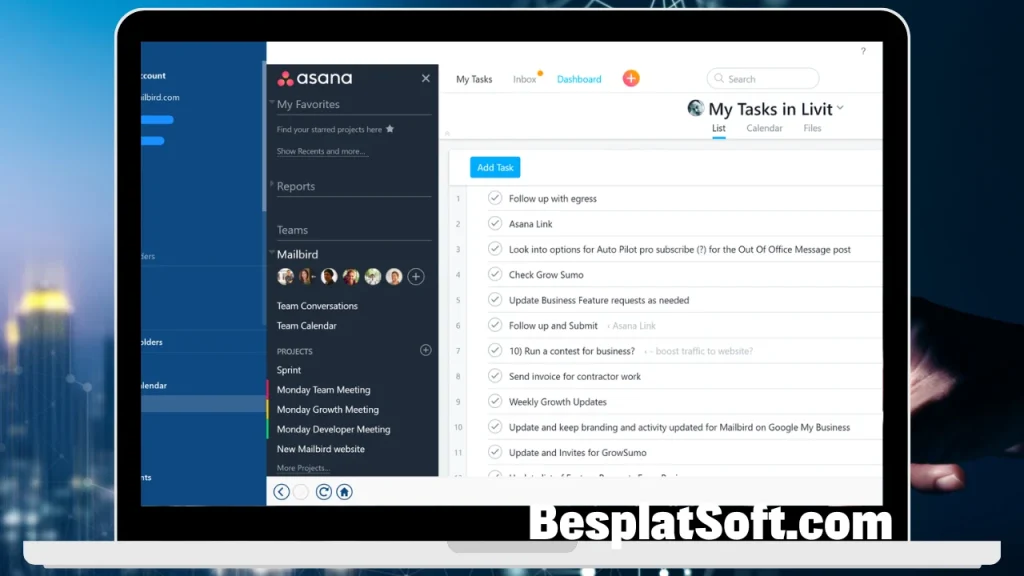Click the Search magnifier icon
Image resolution: width=1024 pixels, height=576 pixels.
[x=718, y=78]
